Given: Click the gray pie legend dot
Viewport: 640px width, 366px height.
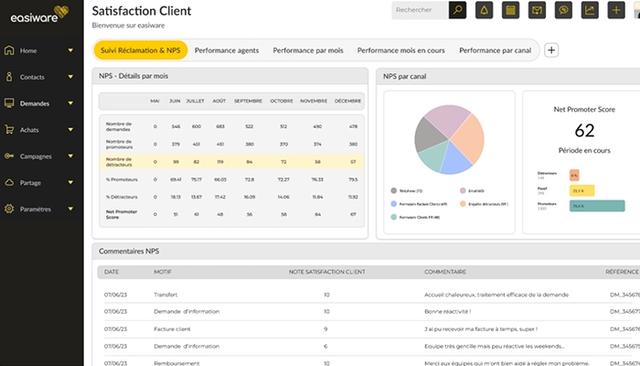Looking at the screenshot, I should click(x=393, y=191).
